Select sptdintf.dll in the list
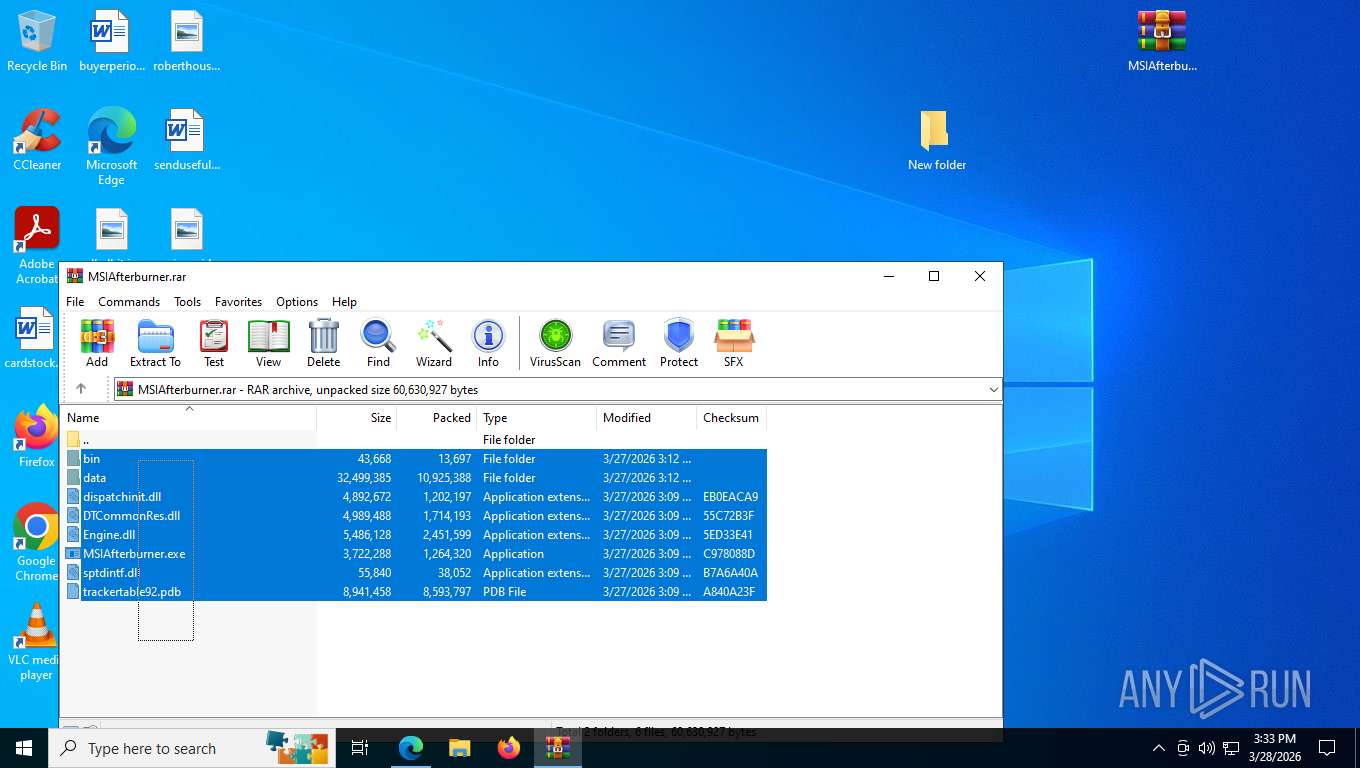The image size is (1360, 768). 414,572
